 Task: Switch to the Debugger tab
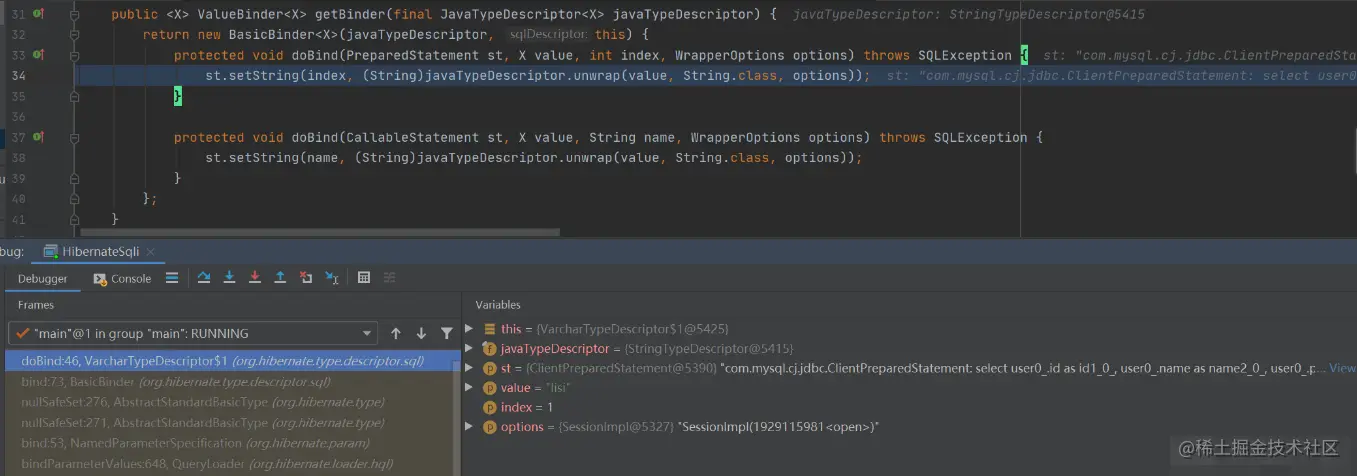pyautogui.click(x=43, y=279)
